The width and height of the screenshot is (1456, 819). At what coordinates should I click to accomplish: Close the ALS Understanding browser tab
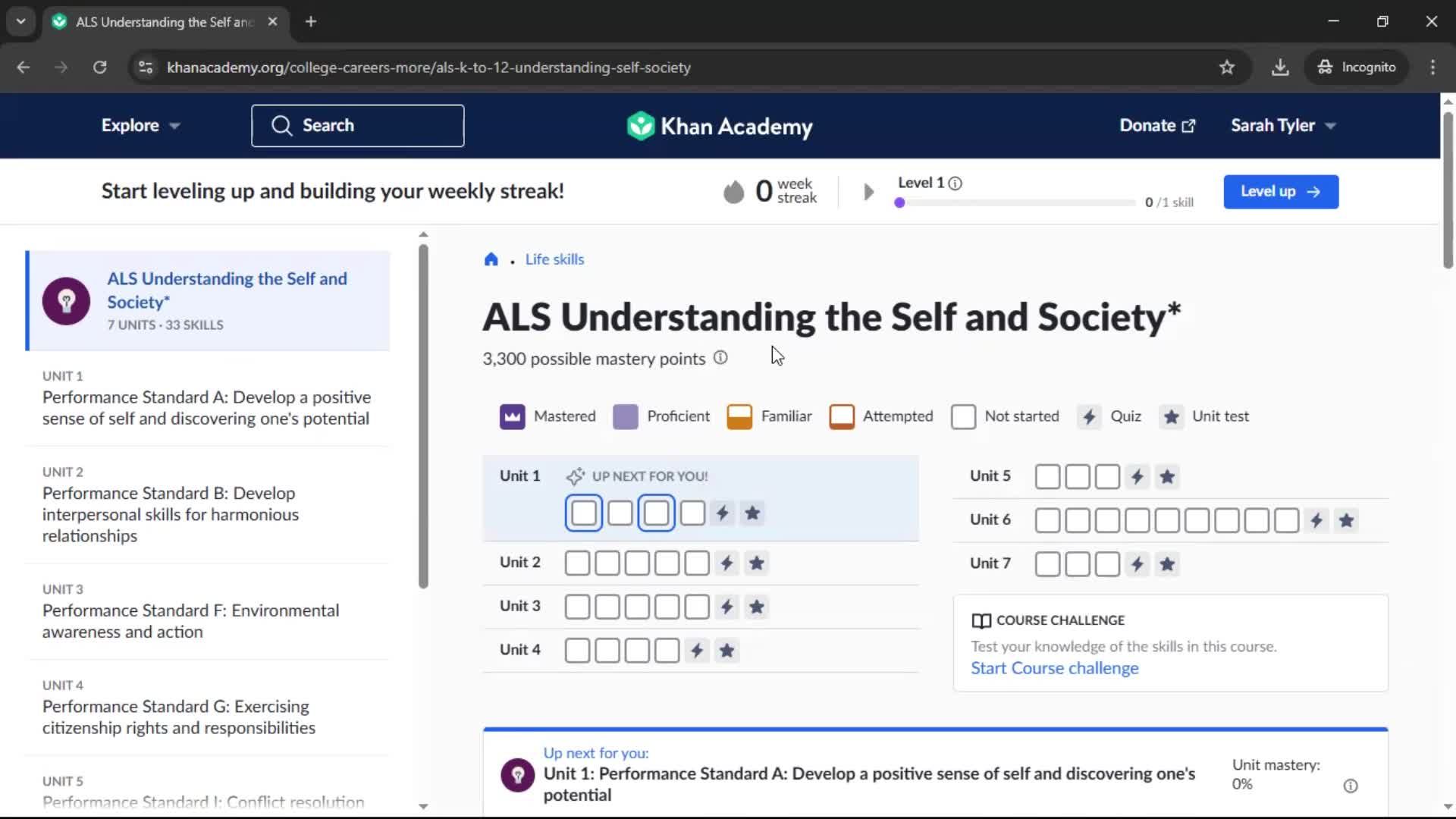[272, 22]
